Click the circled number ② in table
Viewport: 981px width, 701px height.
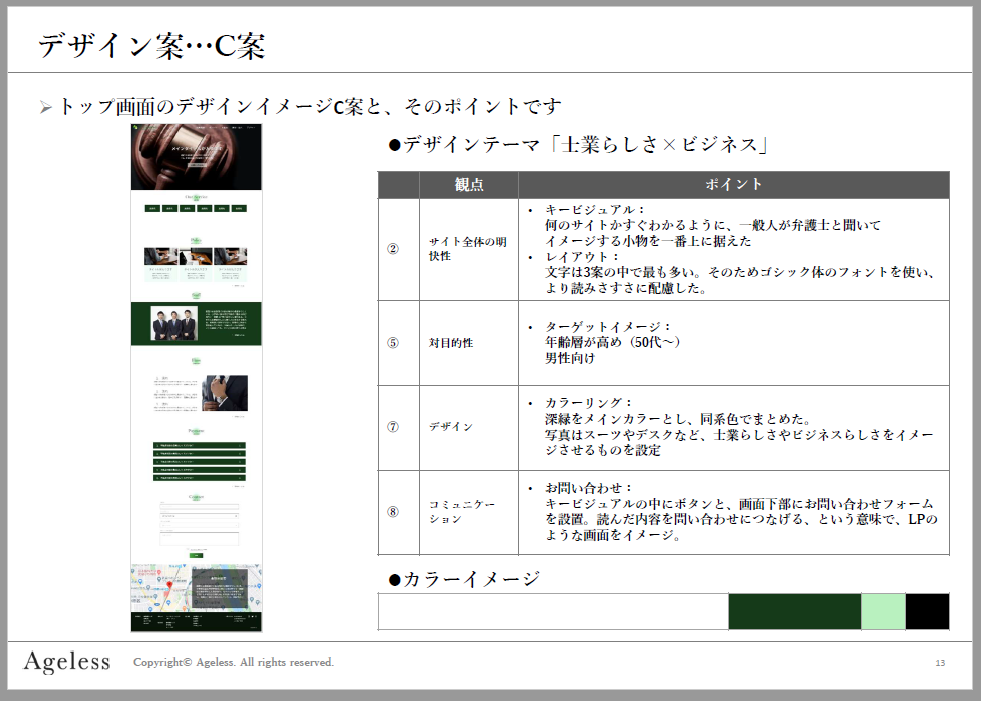coord(393,249)
